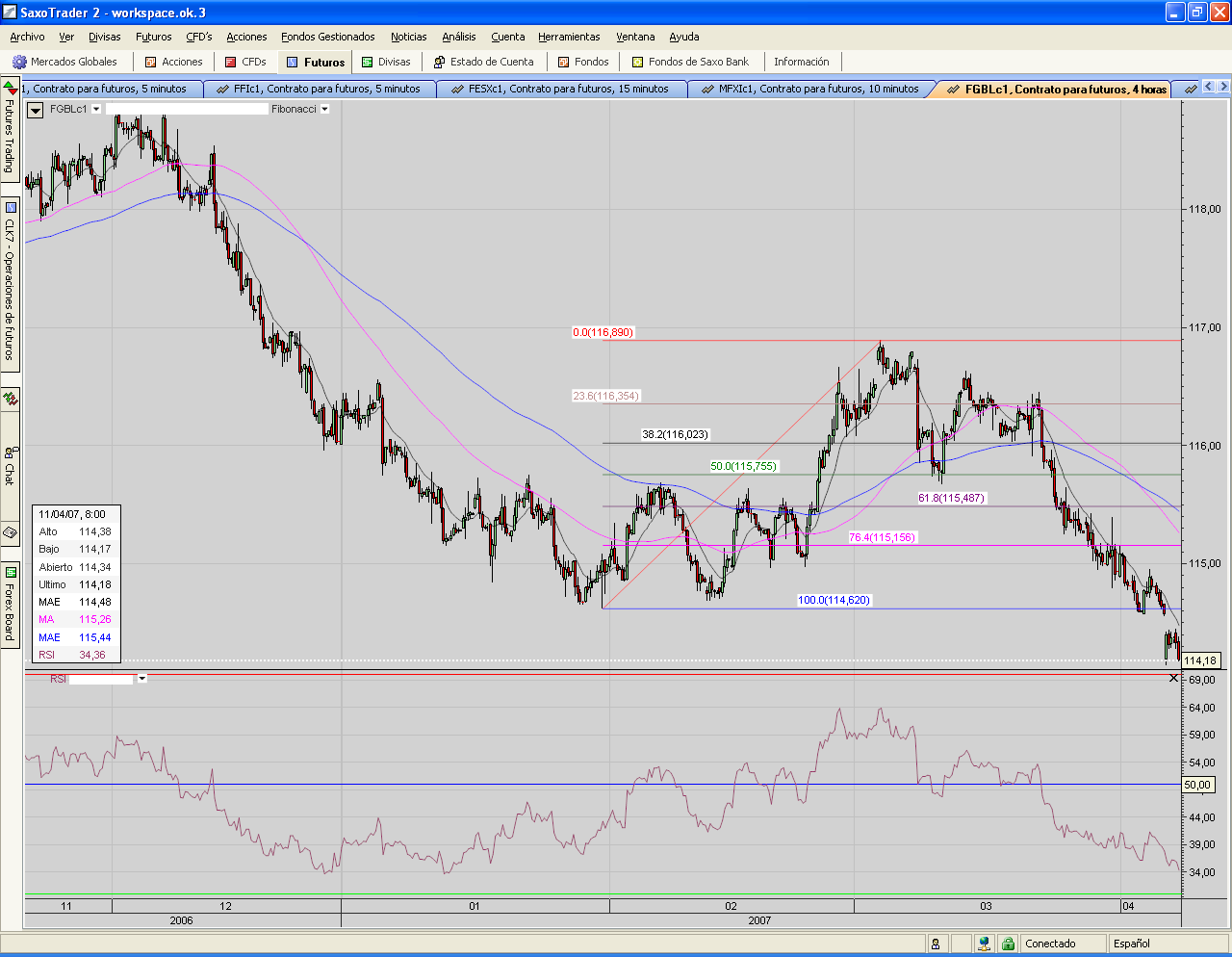Open the Fibonacci tool dropdown
The image size is (1232, 957).
coord(324,109)
